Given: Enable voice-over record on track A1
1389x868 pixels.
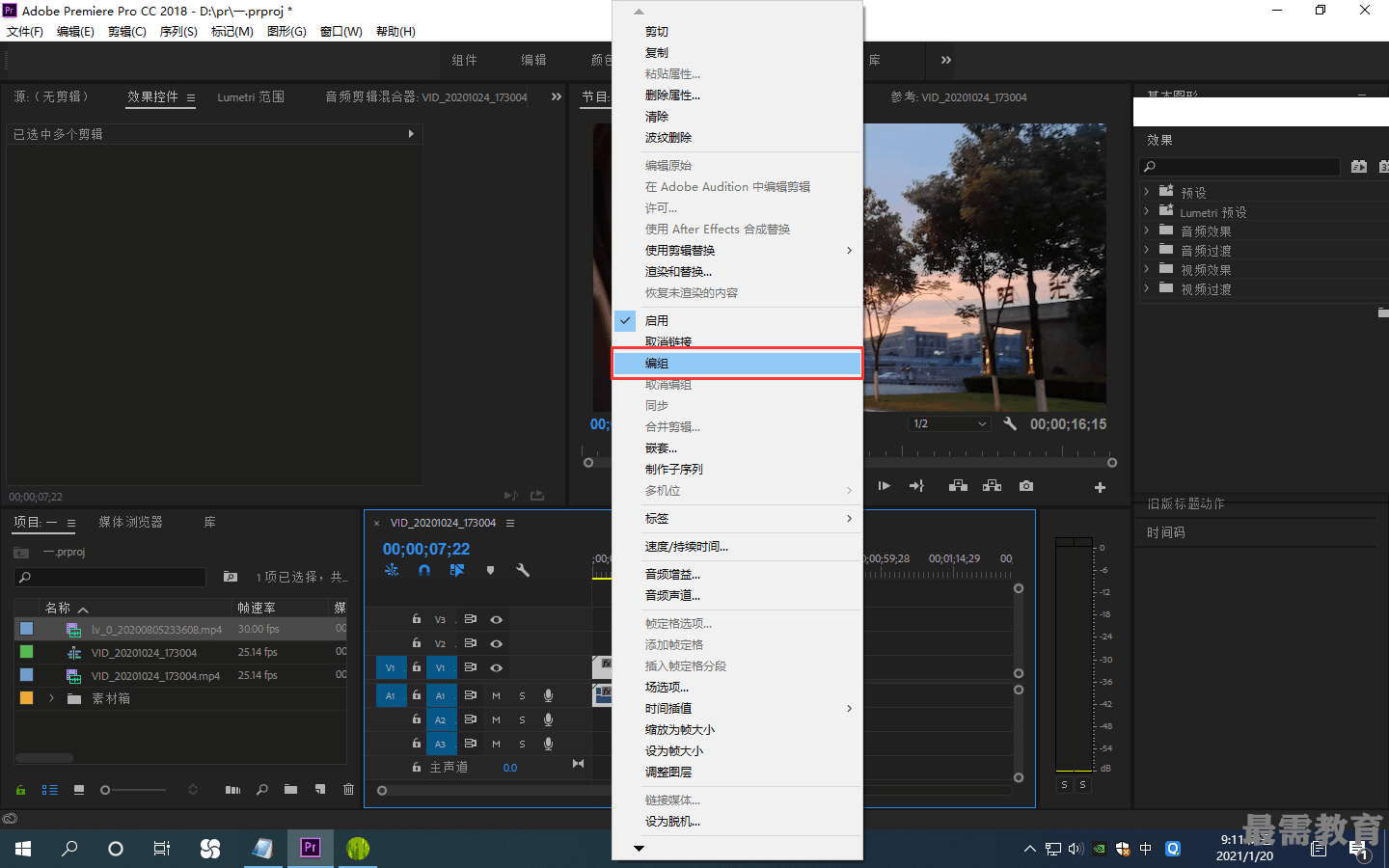Looking at the screenshot, I should [x=548, y=695].
